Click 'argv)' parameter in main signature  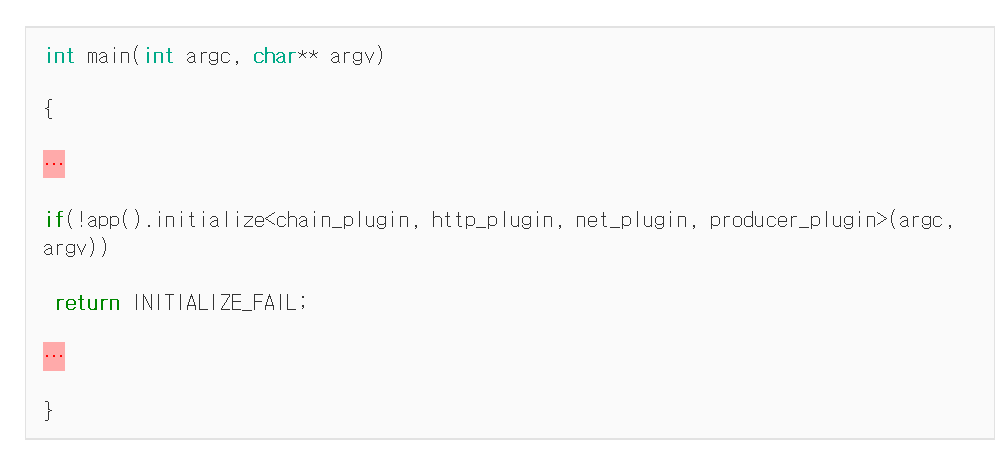pos(357,58)
